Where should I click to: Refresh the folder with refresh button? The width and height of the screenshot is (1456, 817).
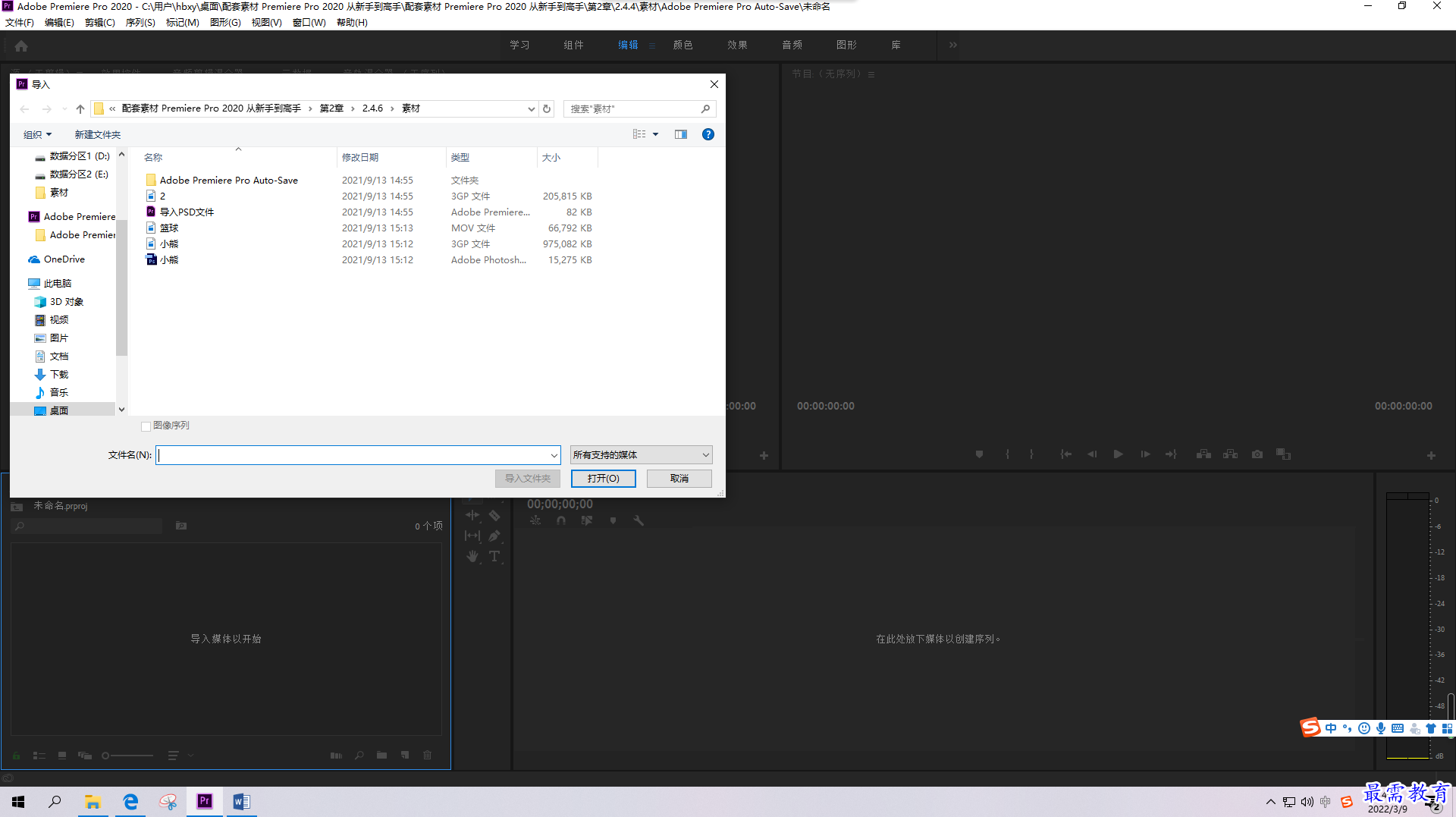[x=546, y=108]
